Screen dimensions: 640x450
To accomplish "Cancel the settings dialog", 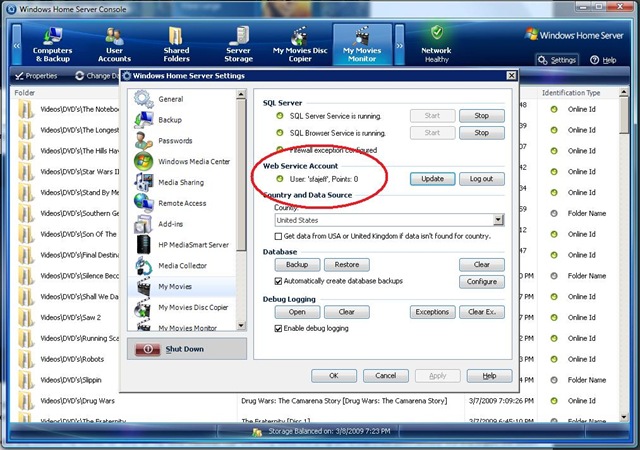I will tap(386, 376).
